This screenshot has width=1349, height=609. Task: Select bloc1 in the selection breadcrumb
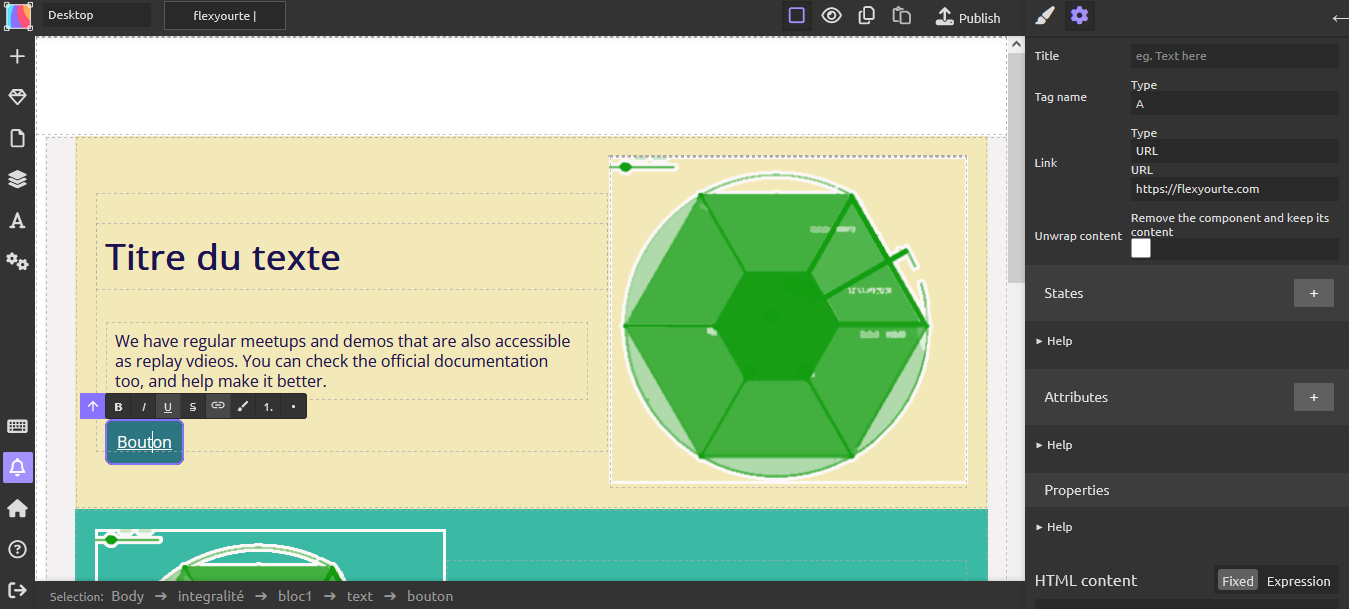[x=296, y=596]
